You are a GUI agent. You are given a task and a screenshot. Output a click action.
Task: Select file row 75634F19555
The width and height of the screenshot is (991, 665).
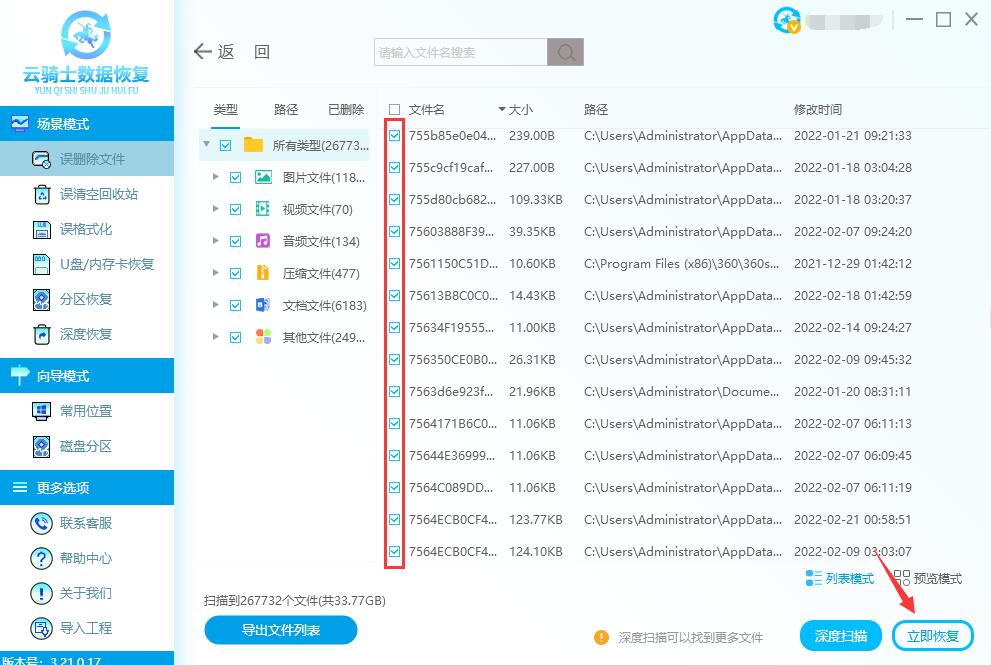point(650,327)
